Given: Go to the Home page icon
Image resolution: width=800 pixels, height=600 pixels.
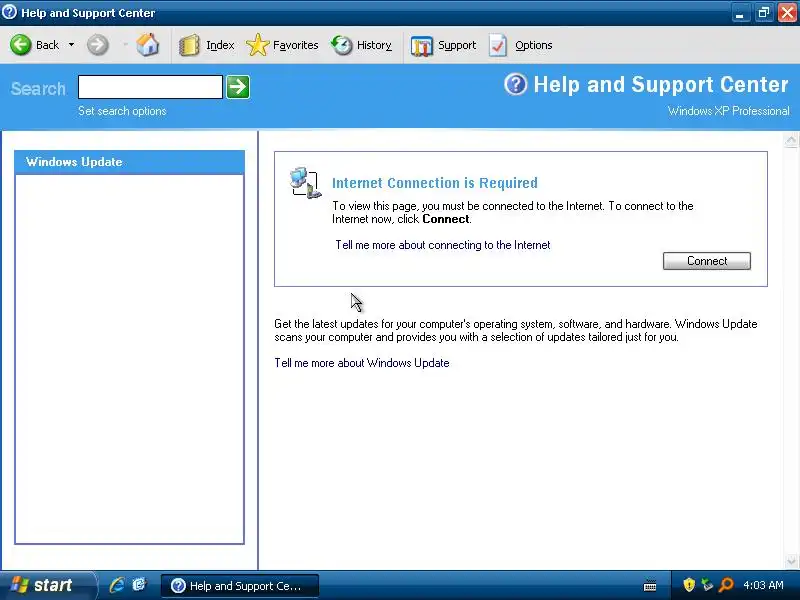Looking at the screenshot, I should pos(147,45).
